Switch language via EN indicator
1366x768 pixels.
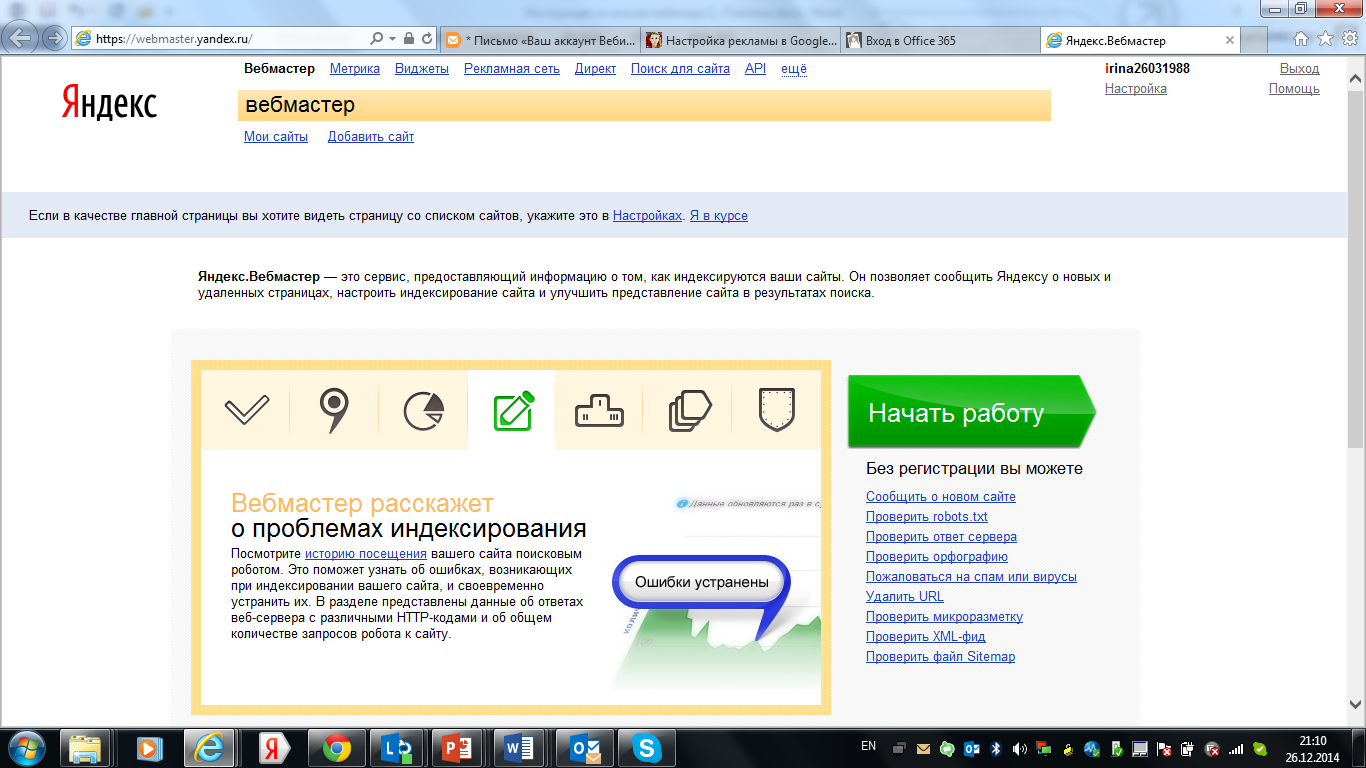click(x=868, y=746)
